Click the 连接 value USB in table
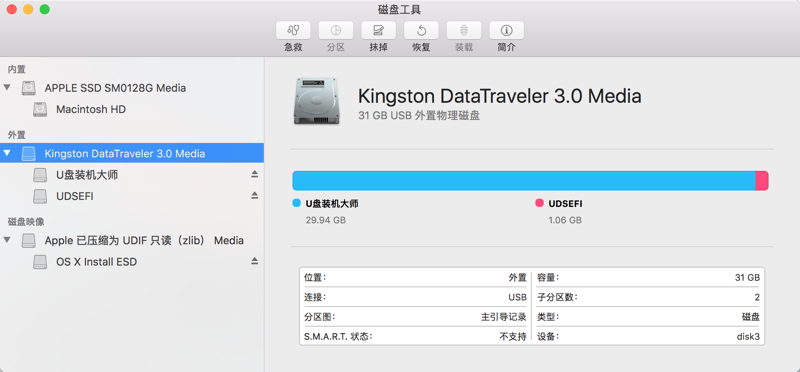This screenshot has width=800, height=372. [517, 297]
